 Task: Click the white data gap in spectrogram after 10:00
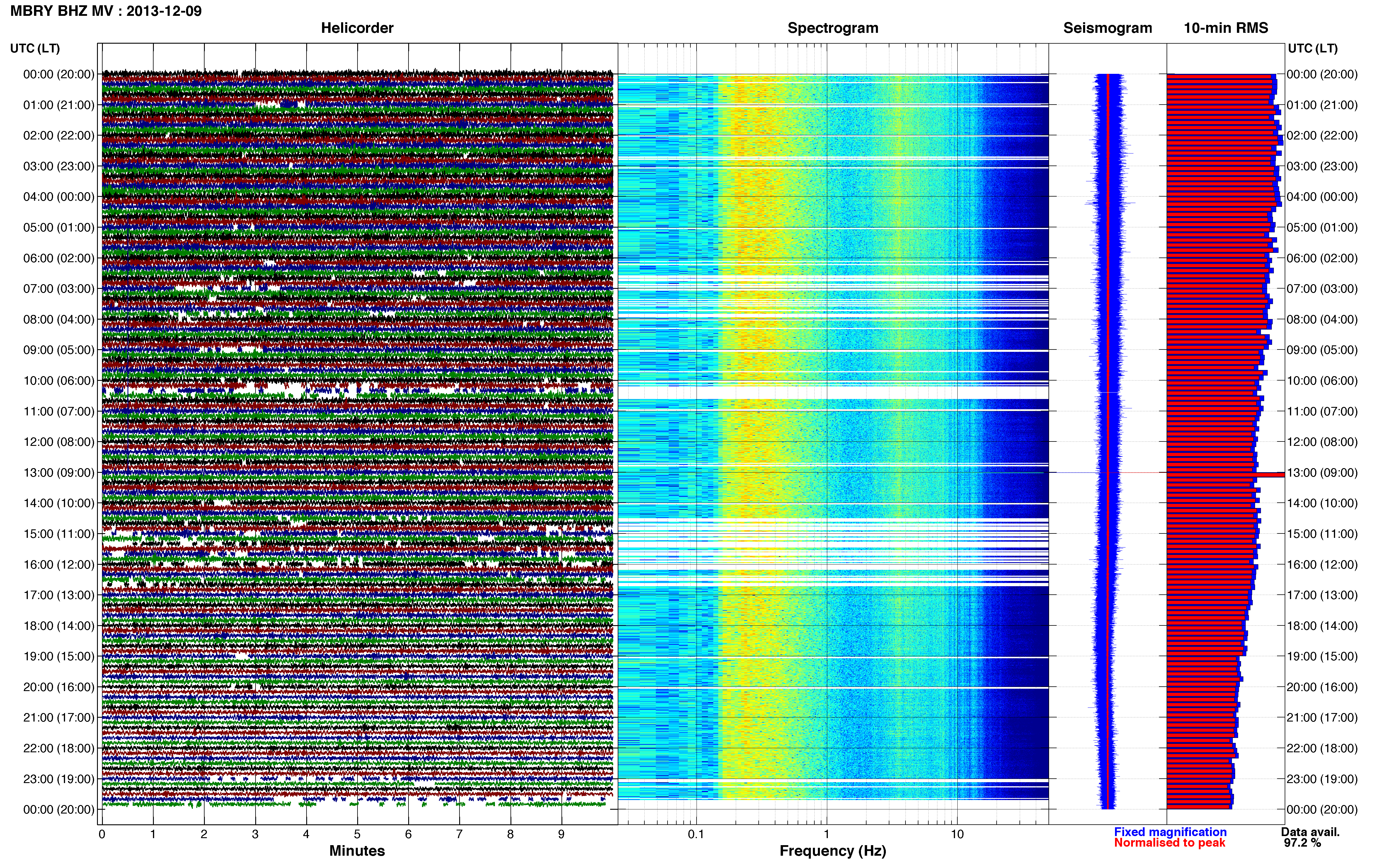[x=833, y=392]
